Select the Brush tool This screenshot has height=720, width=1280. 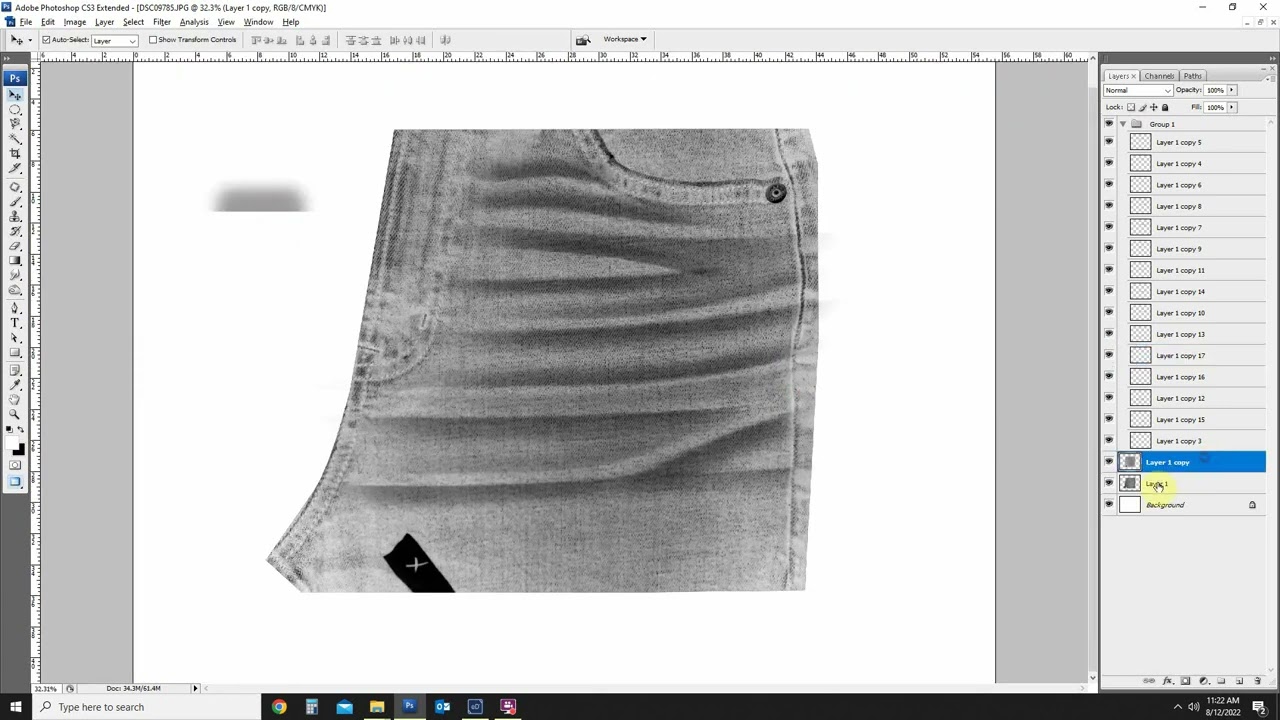[x=15, y=201]
